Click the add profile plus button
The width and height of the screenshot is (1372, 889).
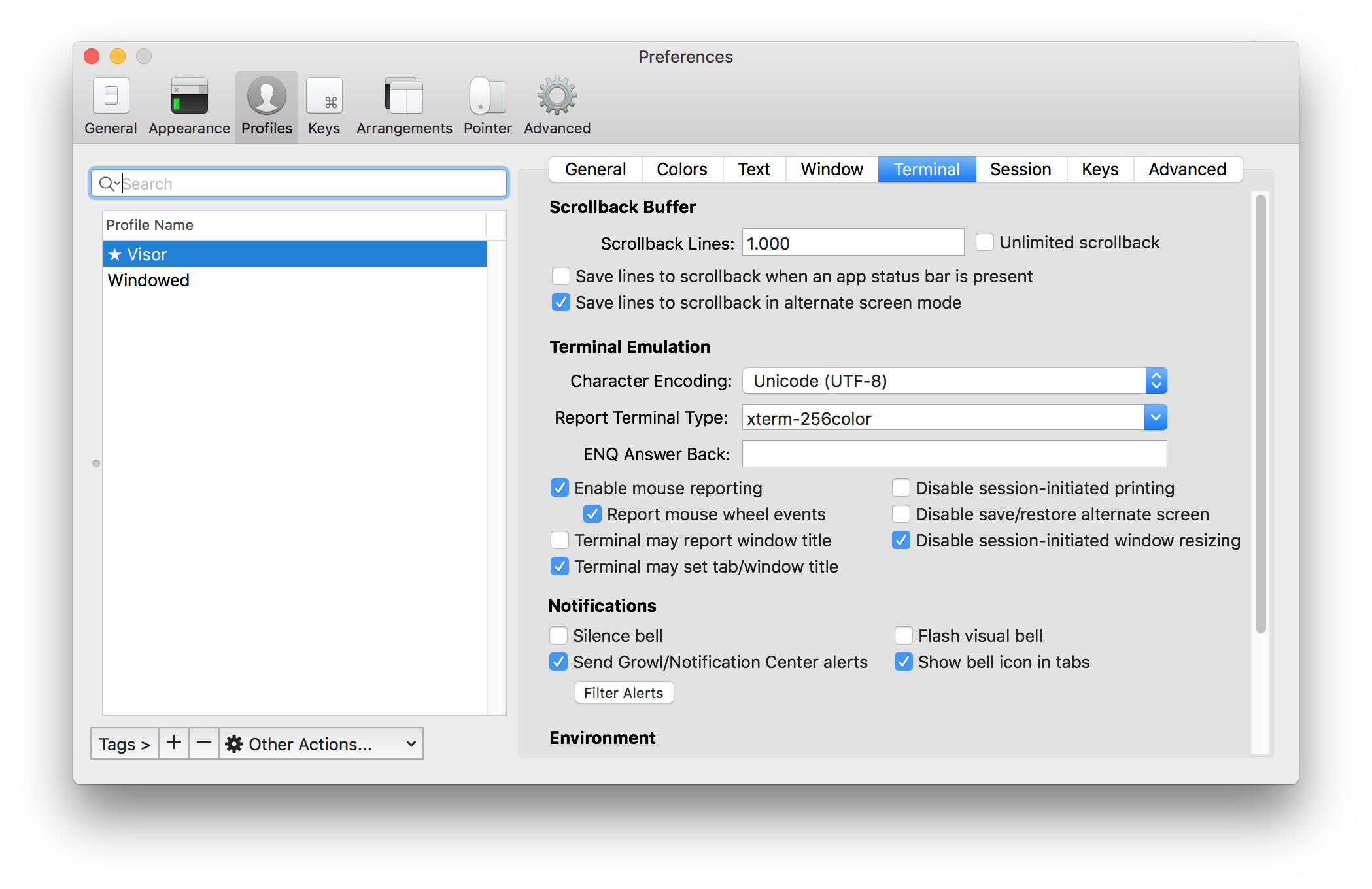tap(172, 742)
